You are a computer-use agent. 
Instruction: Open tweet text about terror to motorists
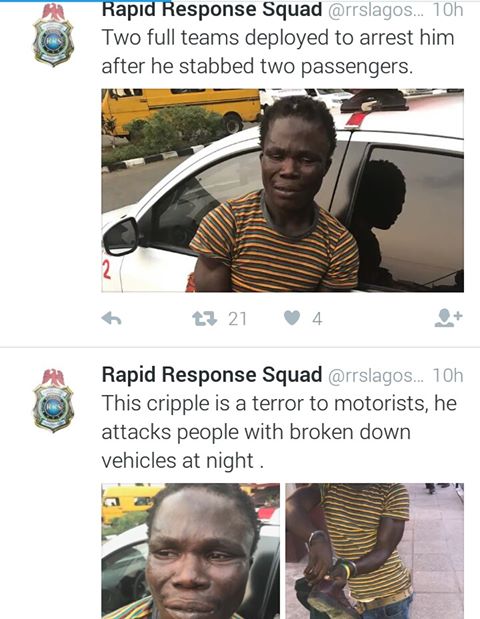[x=279, y=432]
